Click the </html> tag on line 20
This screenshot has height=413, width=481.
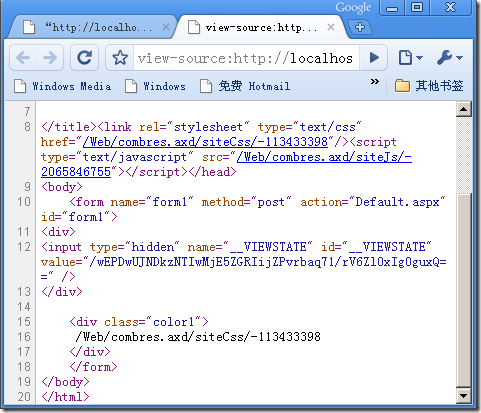[x=65, y=397]
